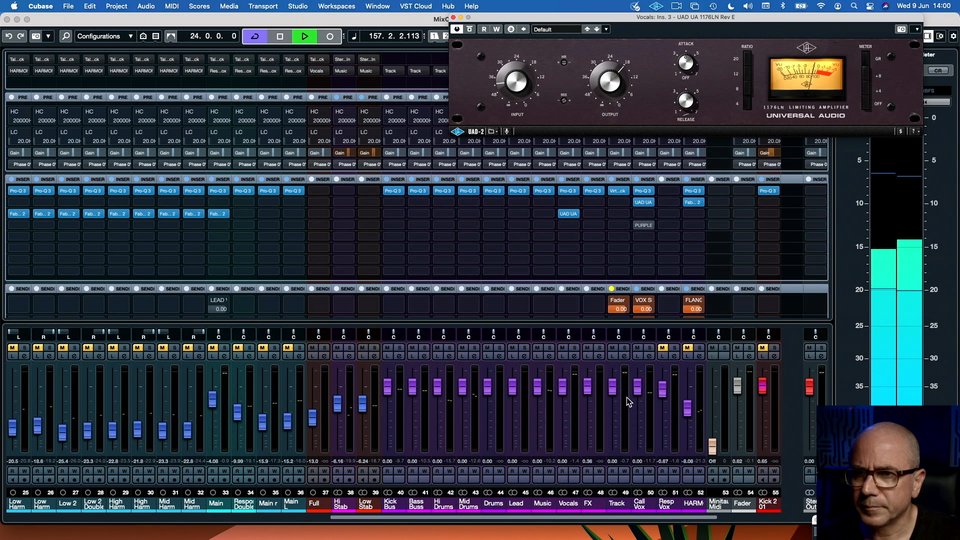Image resolution: width=960 pixels, height=540 pixels.
Task: Load the previous preset with up arrow
Action: (588, 29)
